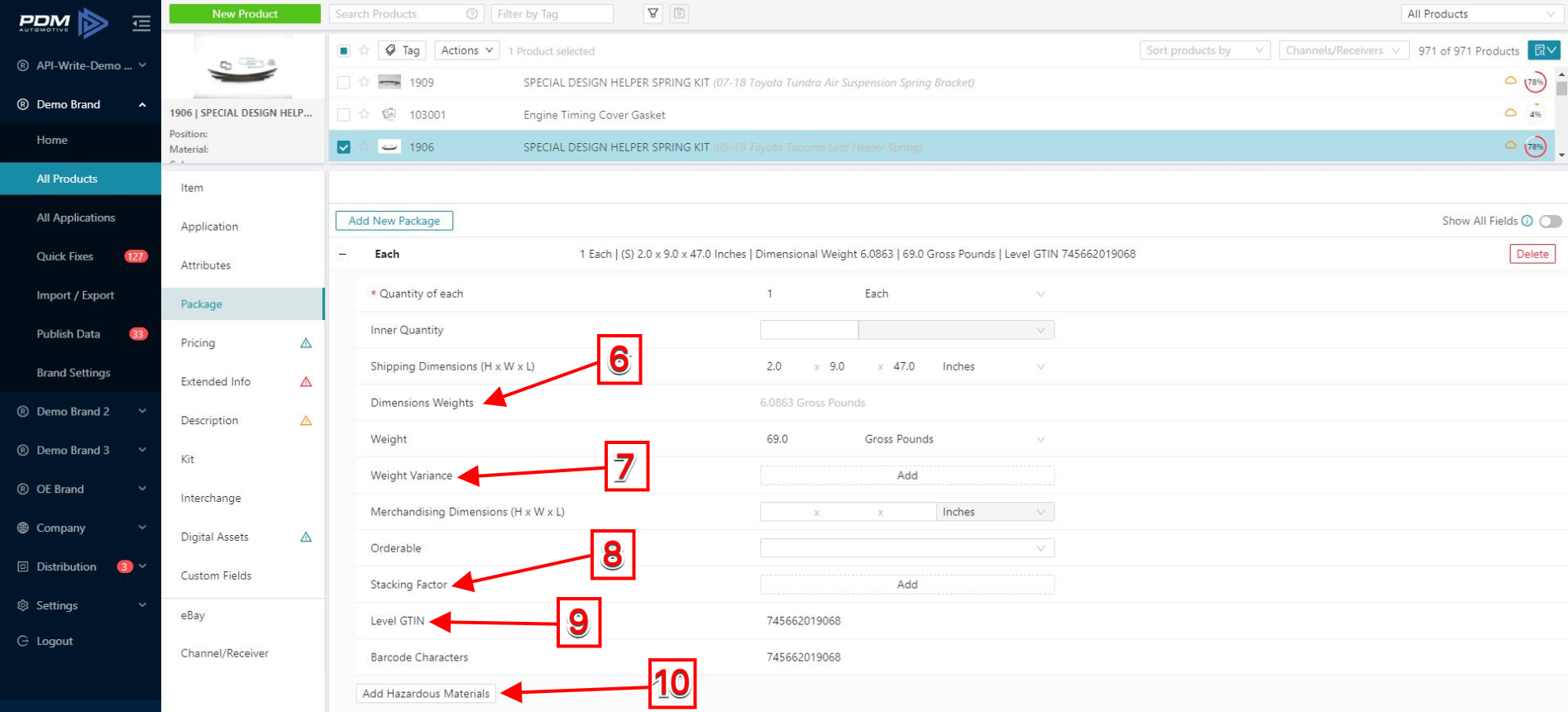Open Import / Export in sidebar
Screen dimensions: 1568x712
[x=81, y=295]
